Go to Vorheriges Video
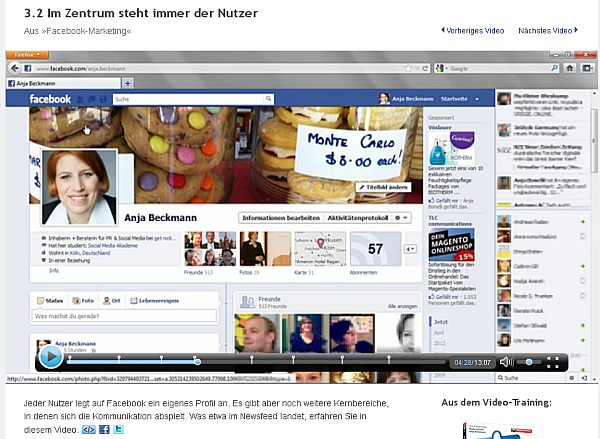Screen dimensions: 600x439 click(x=473, y=31)
